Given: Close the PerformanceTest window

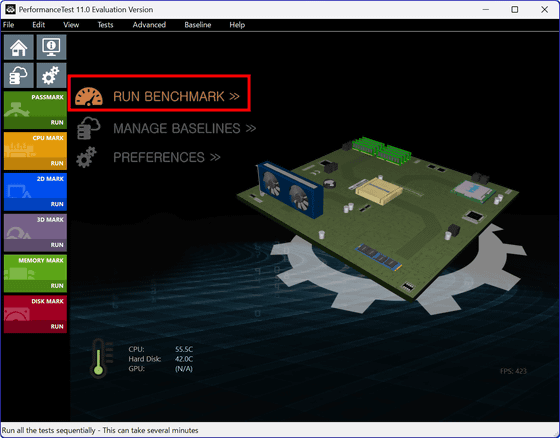Looking at the screenshot, I should (x=544, y=9).
